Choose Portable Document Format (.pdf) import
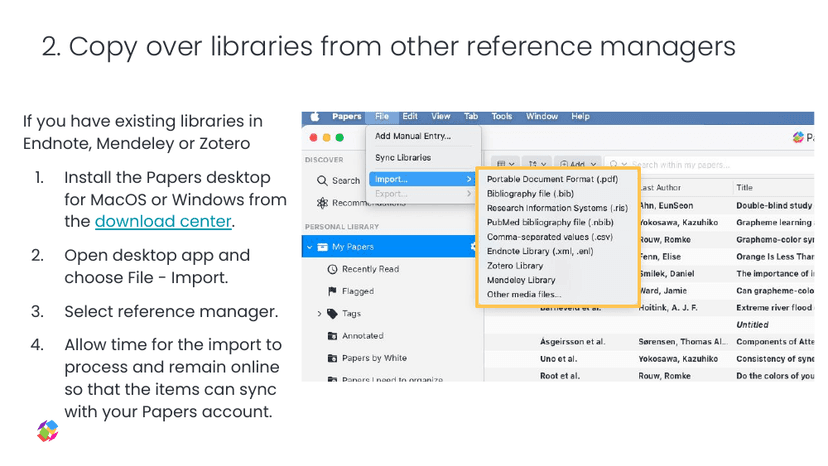Image resolution: width=828 pixels, height=466 pixels. [552, 179]
